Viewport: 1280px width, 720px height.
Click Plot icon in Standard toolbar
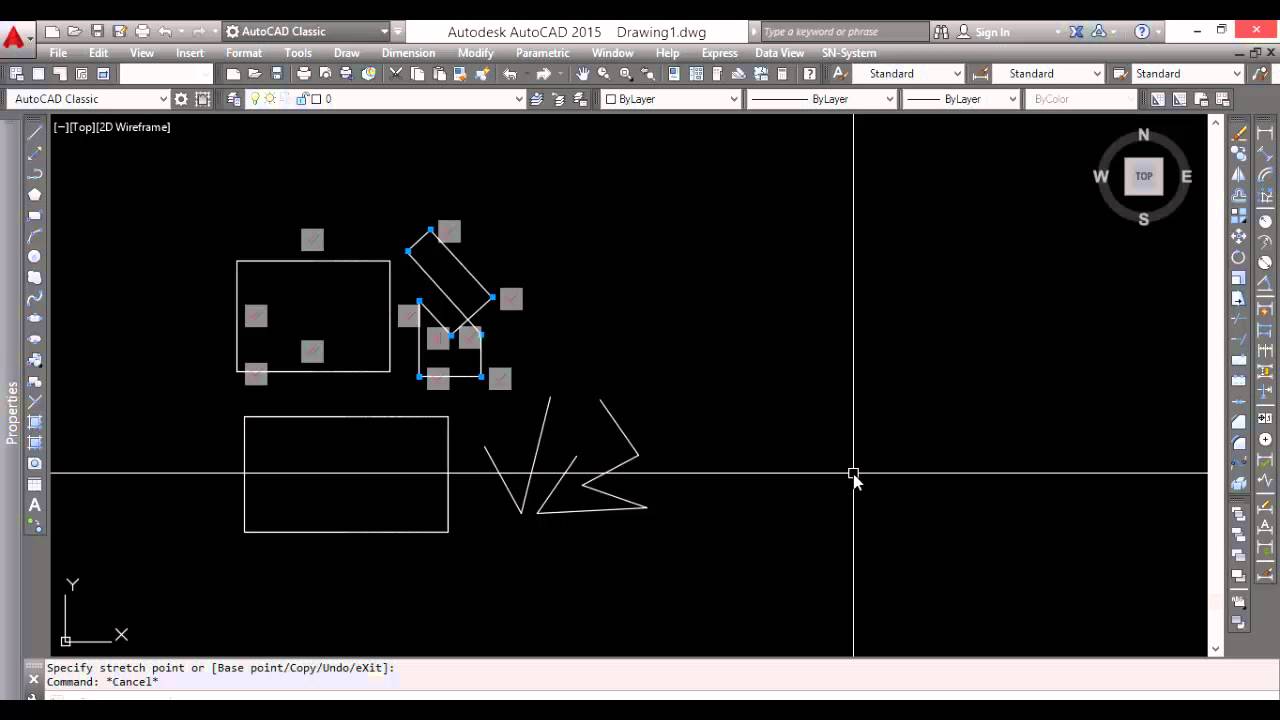pos(304,74)
